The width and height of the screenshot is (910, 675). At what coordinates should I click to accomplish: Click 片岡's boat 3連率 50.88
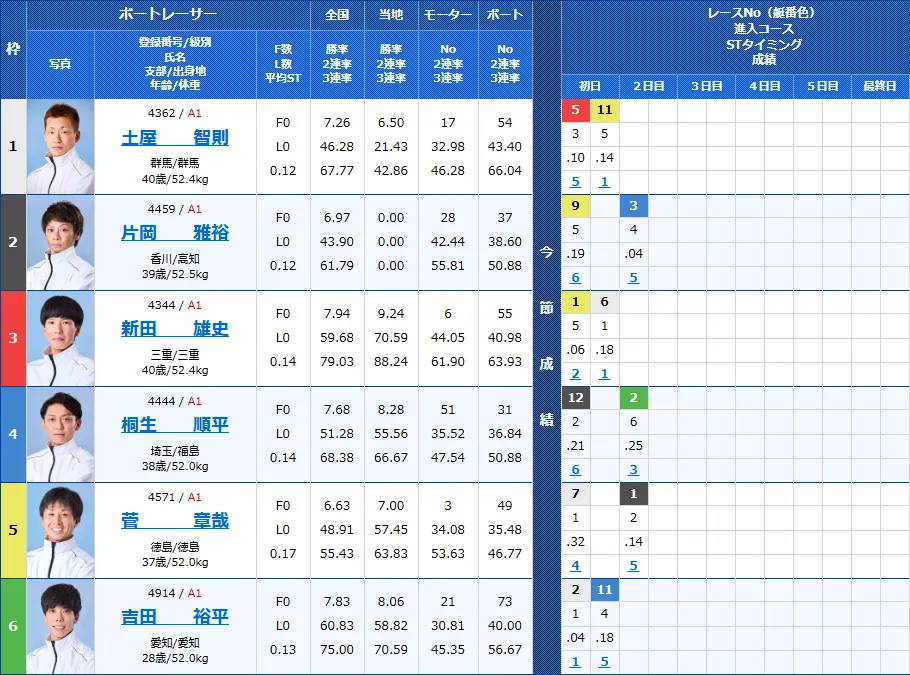tap(505, 265)
